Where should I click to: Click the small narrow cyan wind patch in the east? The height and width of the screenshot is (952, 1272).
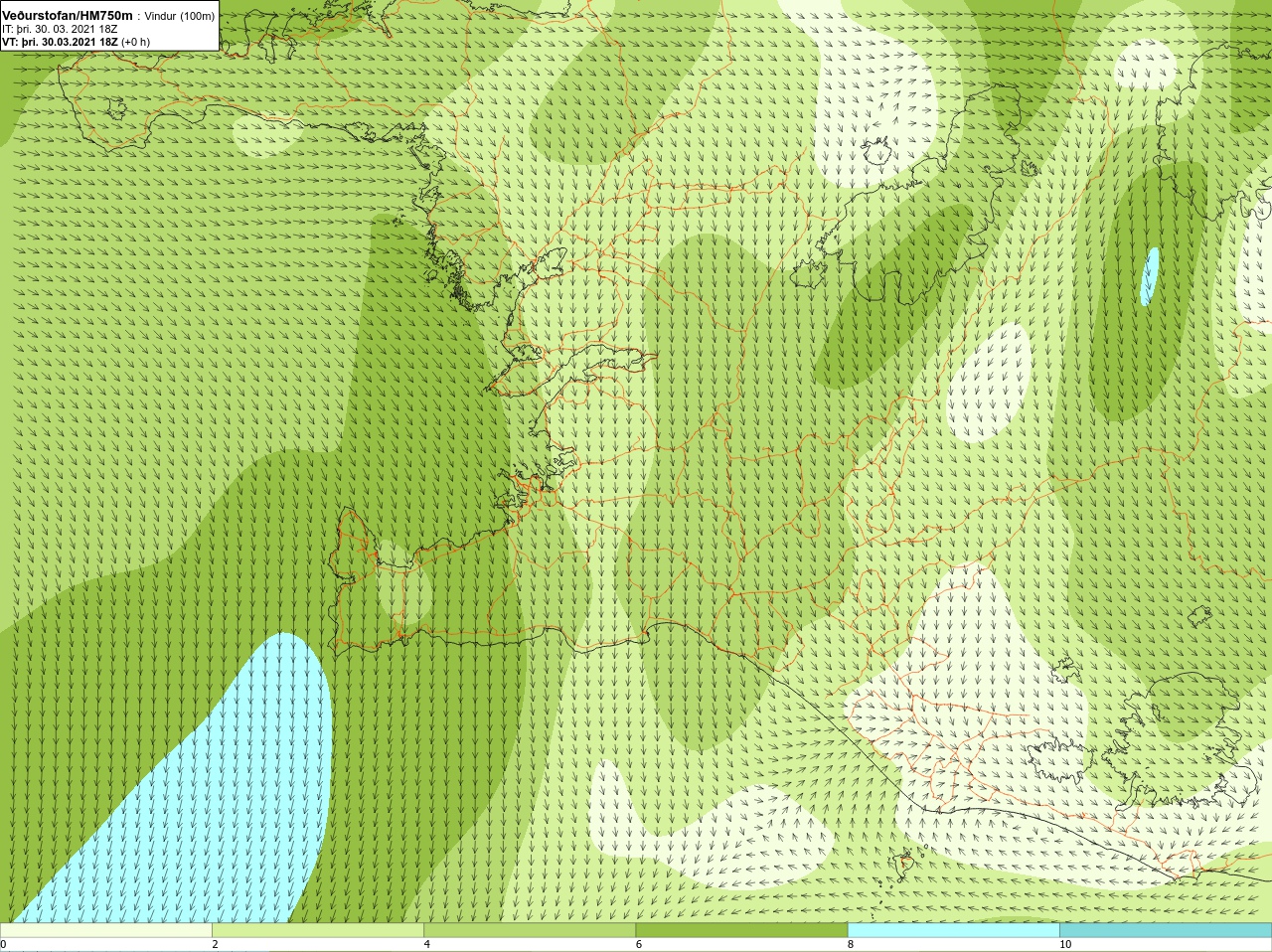point(1150,276)
